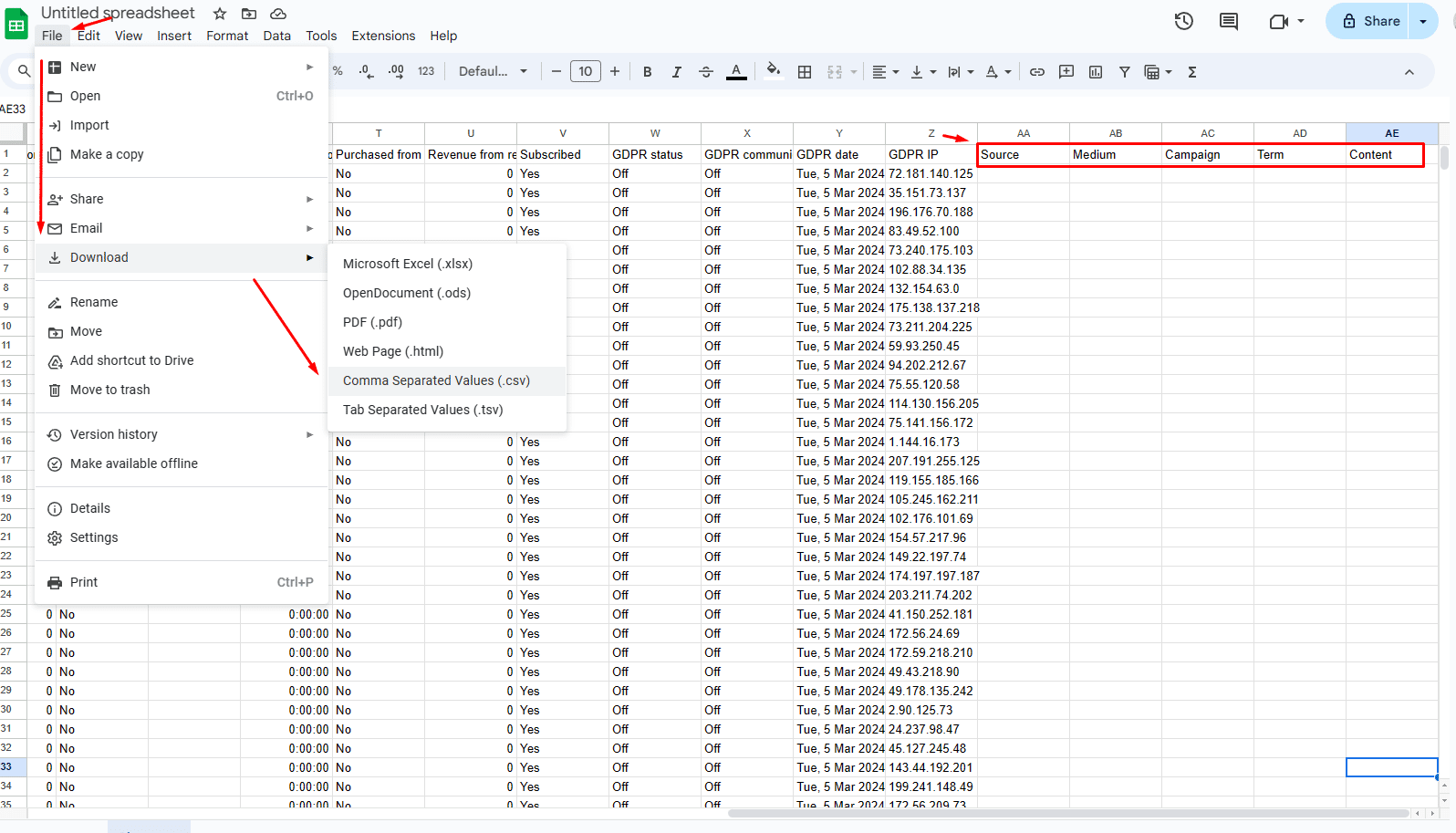The height and width of the screenshot is (833, 1456).
Task: Collapse the toolbar with chevron arrow
Action: [x=1409, y=72]
